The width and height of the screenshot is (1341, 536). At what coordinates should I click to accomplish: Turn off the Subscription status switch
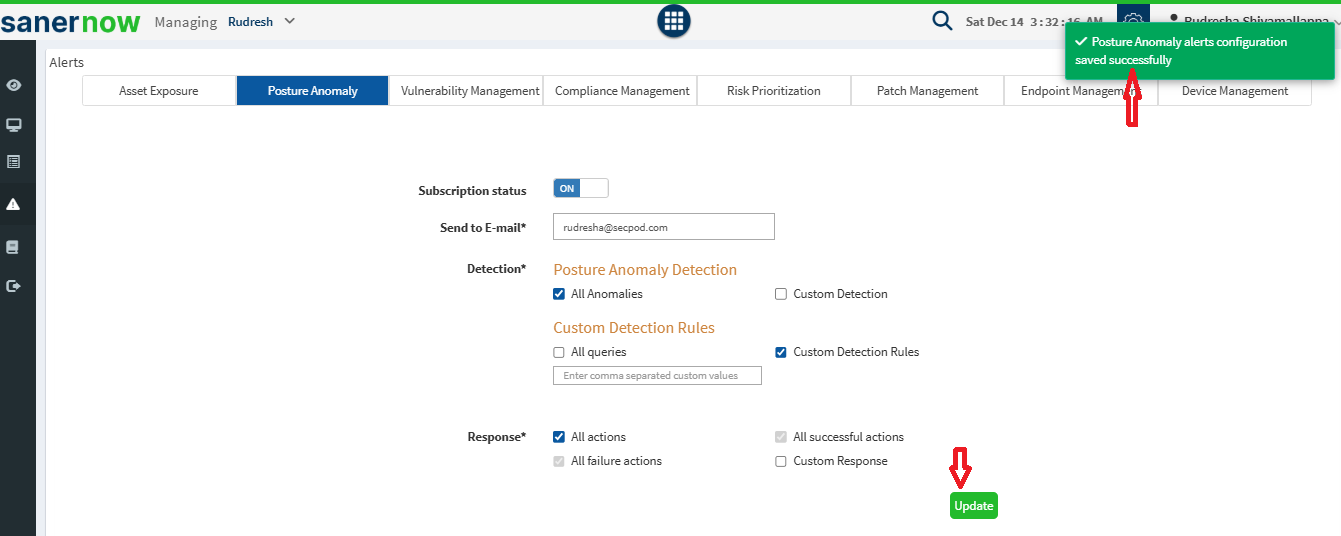click(x=580, y=188)
